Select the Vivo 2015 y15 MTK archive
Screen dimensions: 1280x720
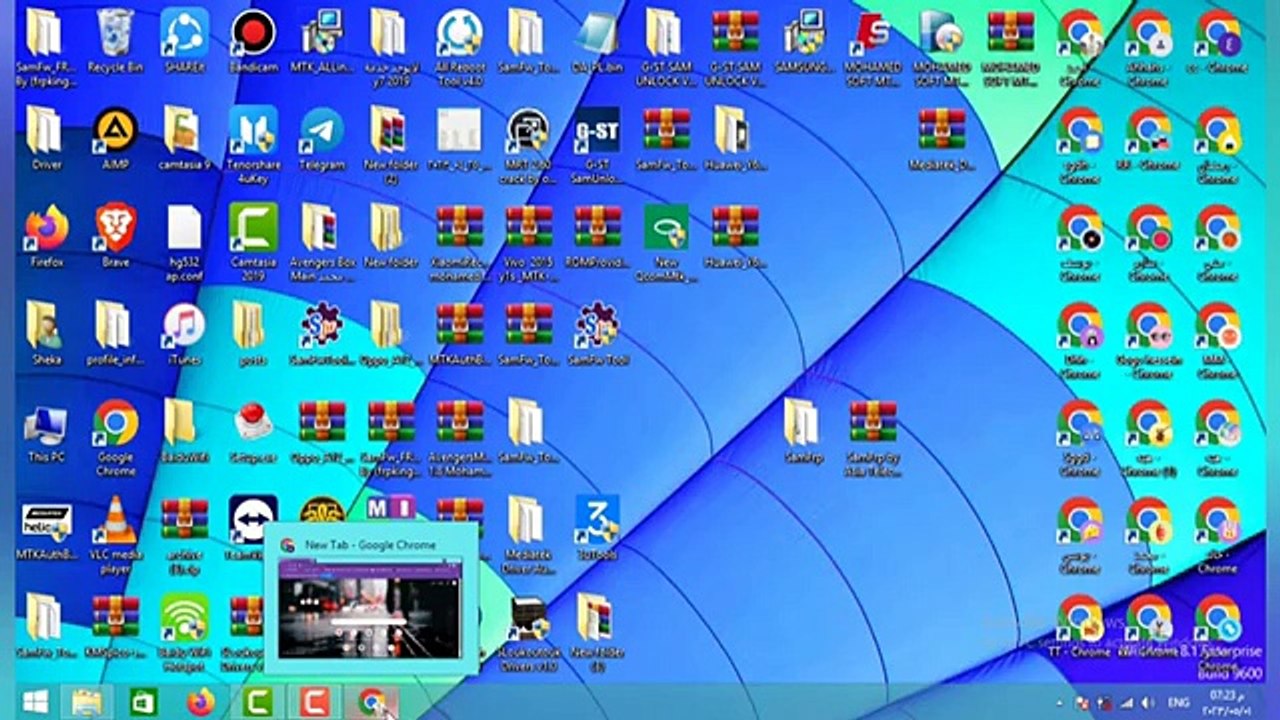tap(528, 243)
